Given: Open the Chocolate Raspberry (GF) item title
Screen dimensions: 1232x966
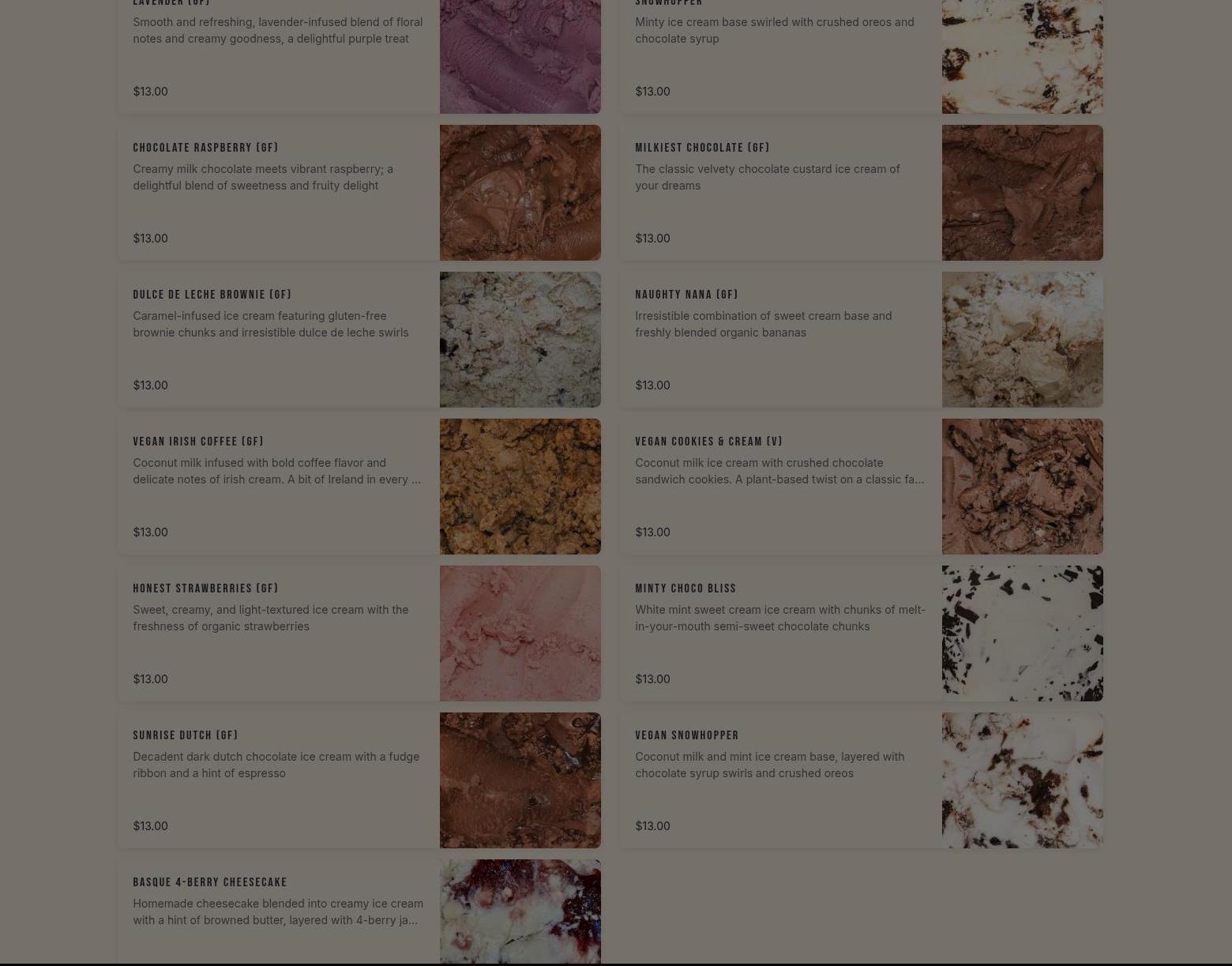Looking at the screenshot, I should tap(205, 148).
